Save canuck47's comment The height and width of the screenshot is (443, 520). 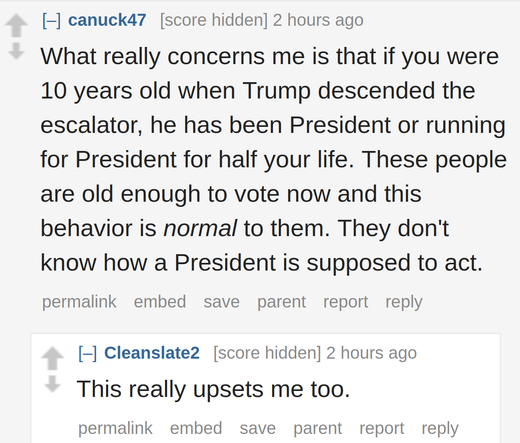pyautogui.click(x=221, y=302)
